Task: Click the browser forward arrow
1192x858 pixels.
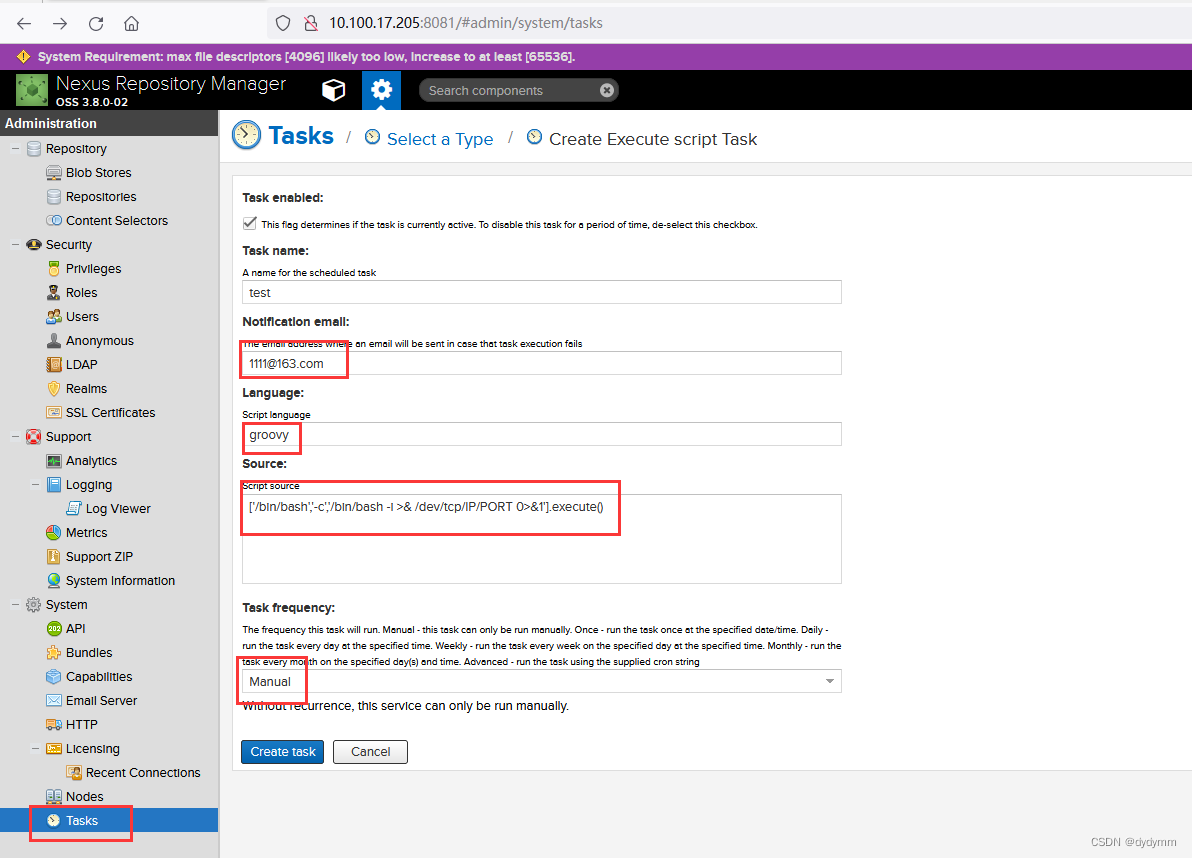Action: click(60, 24)
